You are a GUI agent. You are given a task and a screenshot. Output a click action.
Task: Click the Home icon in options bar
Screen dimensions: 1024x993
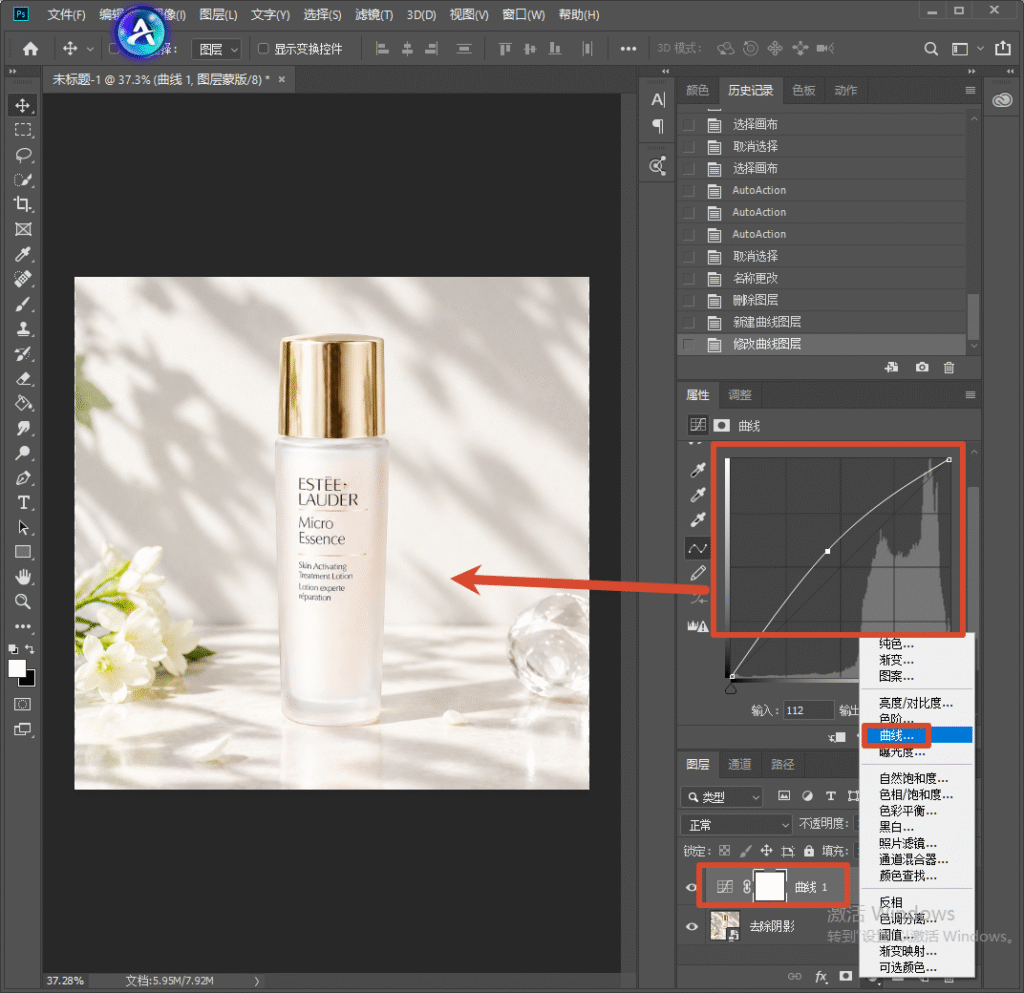coord(30,49)
